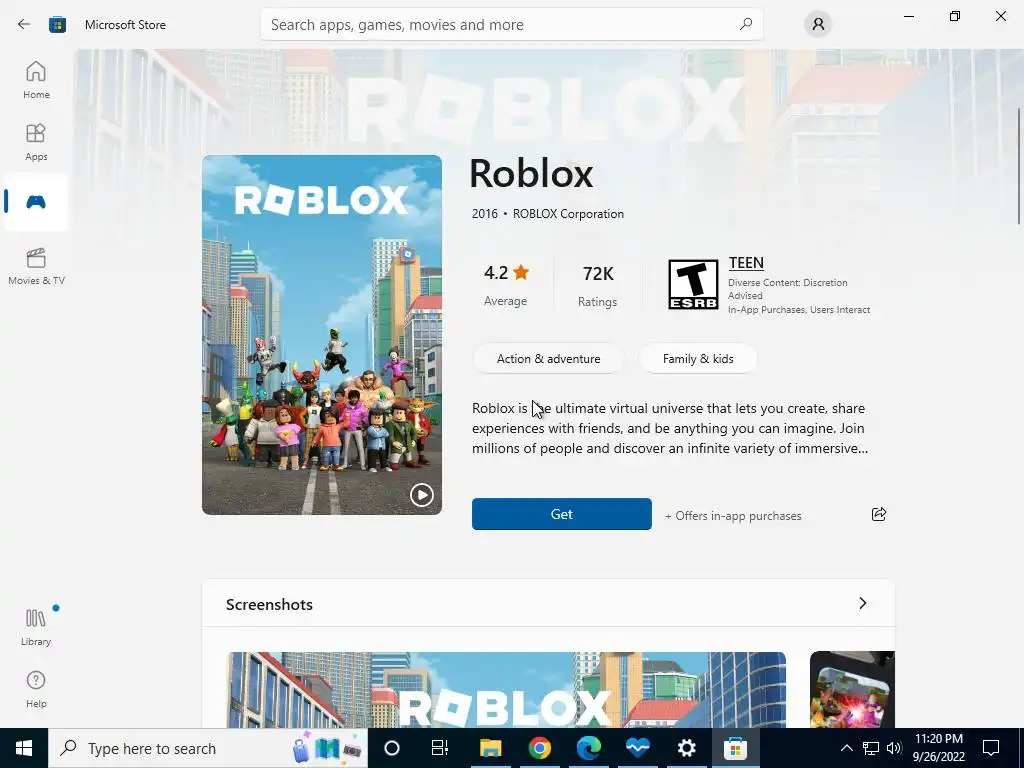This screenshot has height=768, width=1024.
Task: Open the user account profile icon
Action: pos(818,25)
